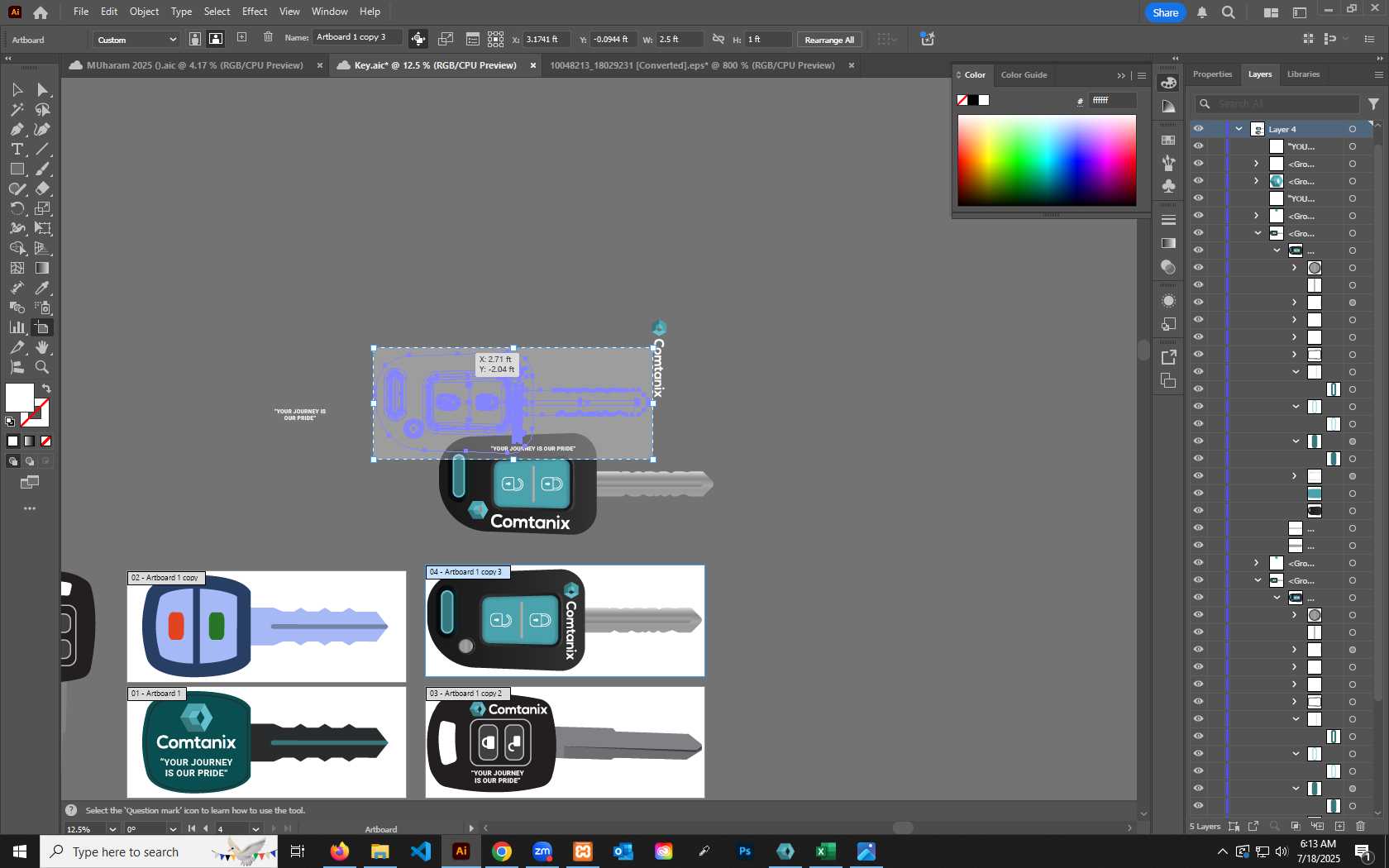
Task: Click the target circle for Layer 4
Action: [x=1353, y=129]
